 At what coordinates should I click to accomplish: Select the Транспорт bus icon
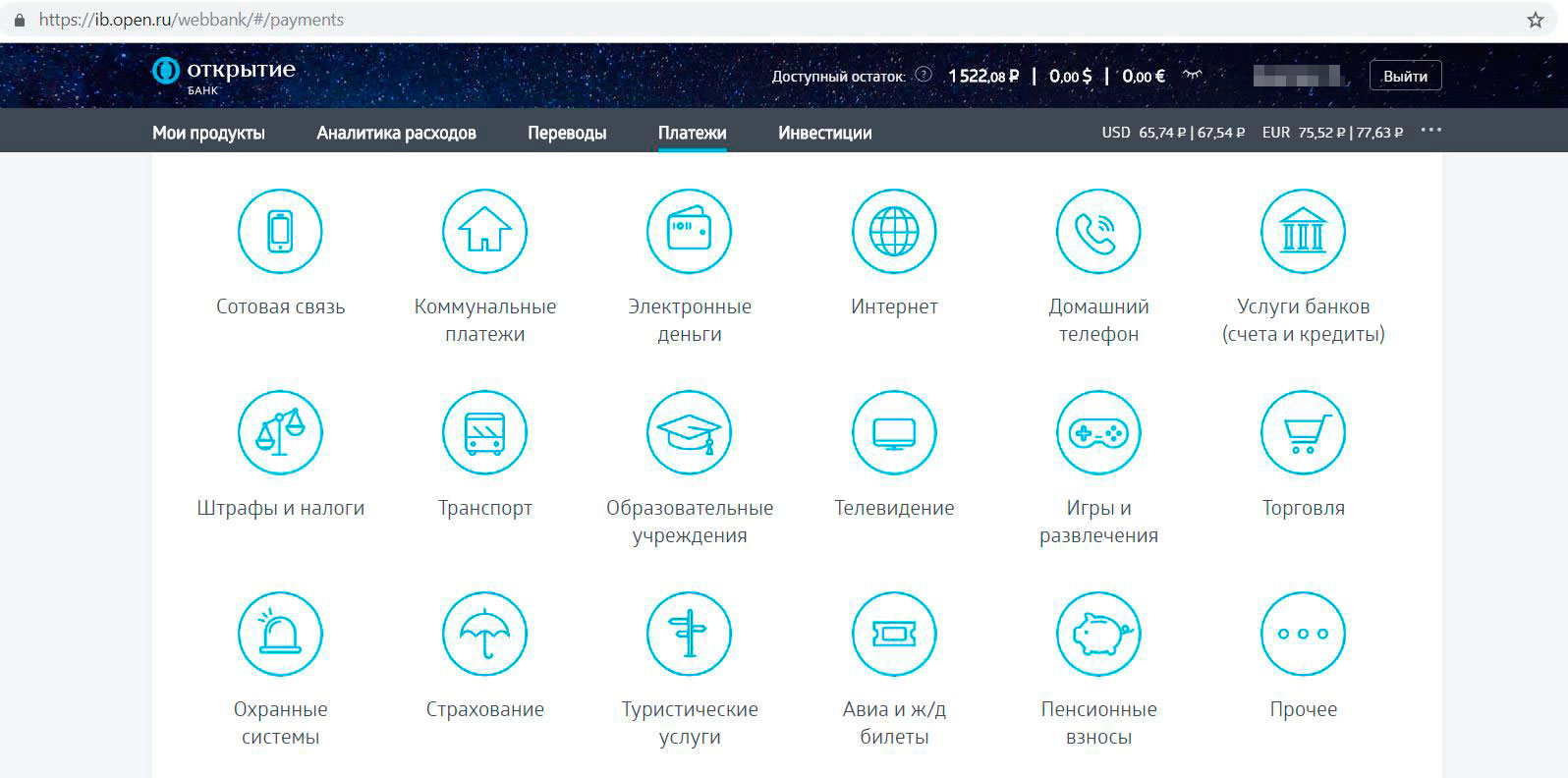point(484,432)
